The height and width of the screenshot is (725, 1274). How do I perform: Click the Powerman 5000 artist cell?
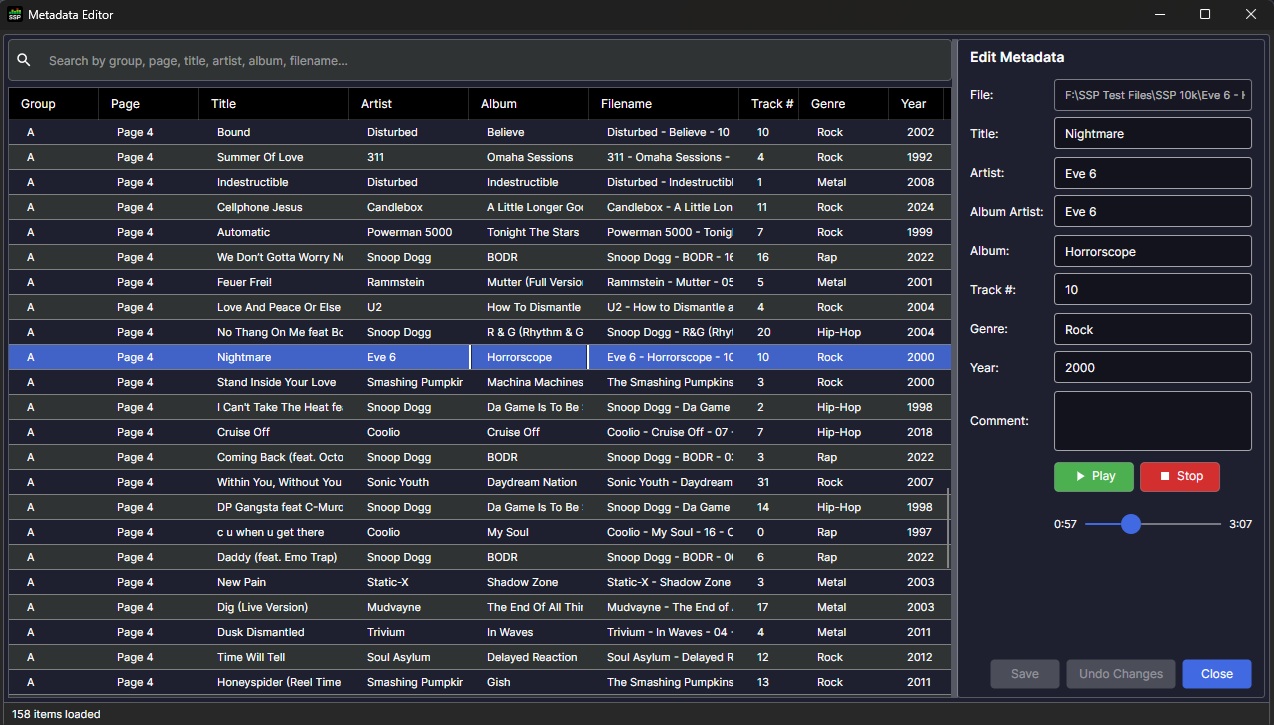[x=409, y=232]
